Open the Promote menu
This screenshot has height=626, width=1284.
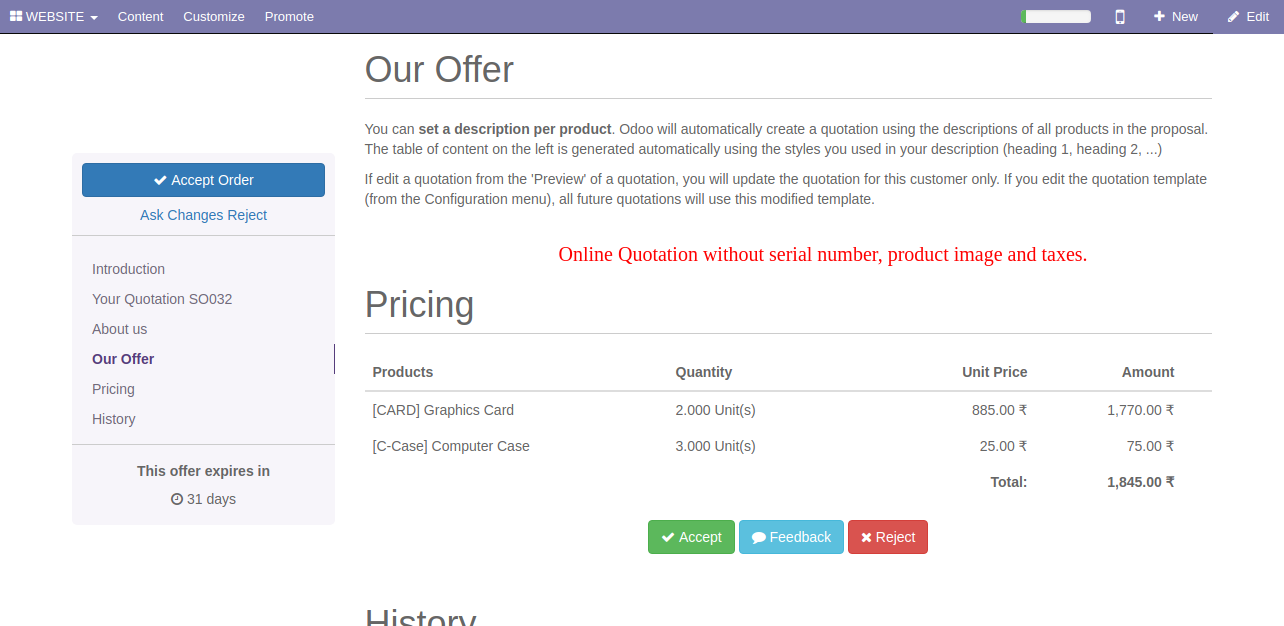[x=289, y=16]
